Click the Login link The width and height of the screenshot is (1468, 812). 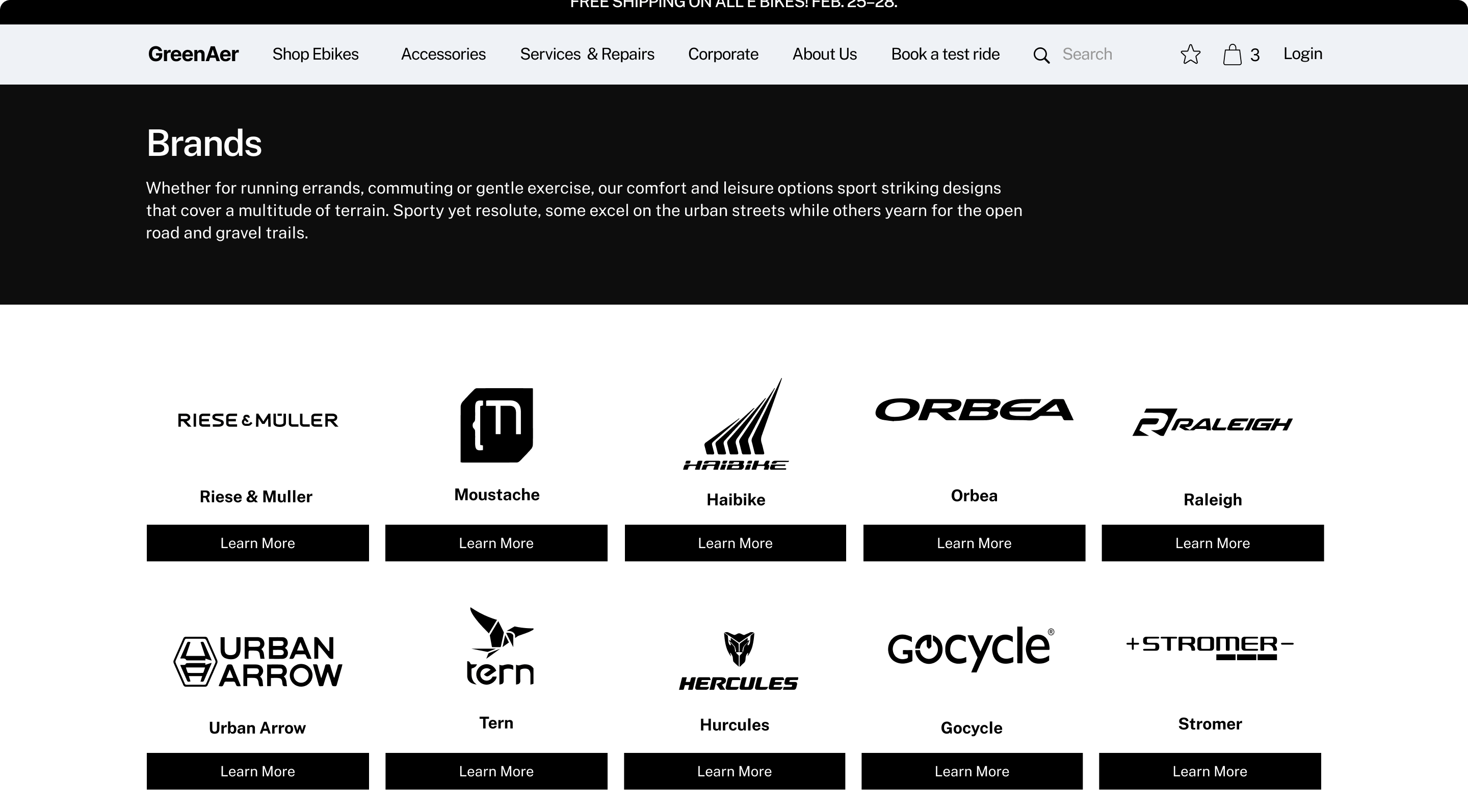pyautogui.click(x=1302, y=53)
